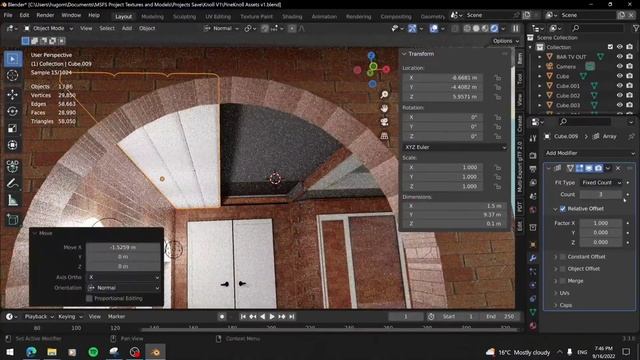The width and height of the screenshot is (640, 360).
Task: Open the Output properties tab icon
Action: pyautogui.click(x=533, y=169)
